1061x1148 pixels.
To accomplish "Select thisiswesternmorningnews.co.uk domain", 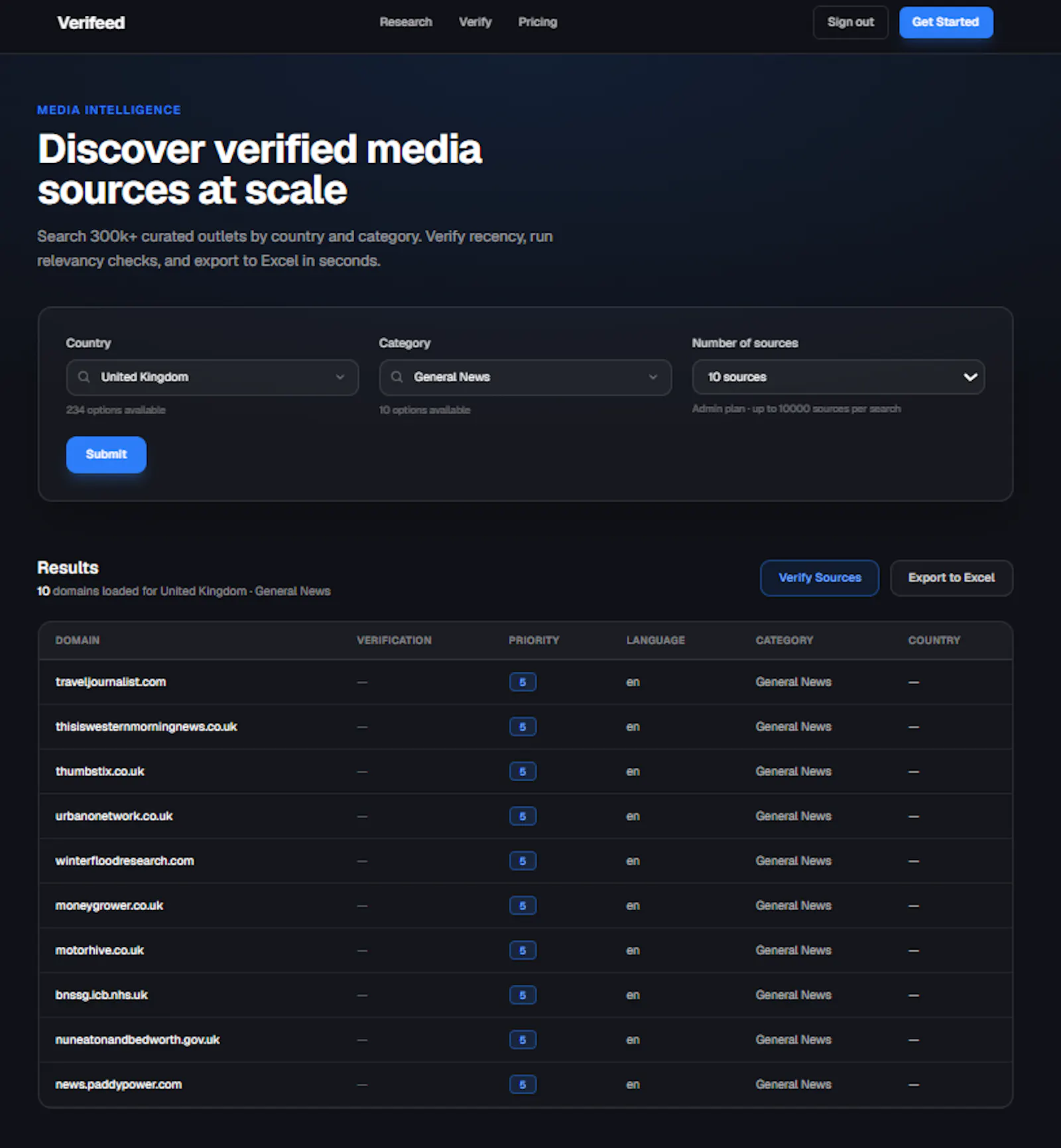I will [146, 727].
